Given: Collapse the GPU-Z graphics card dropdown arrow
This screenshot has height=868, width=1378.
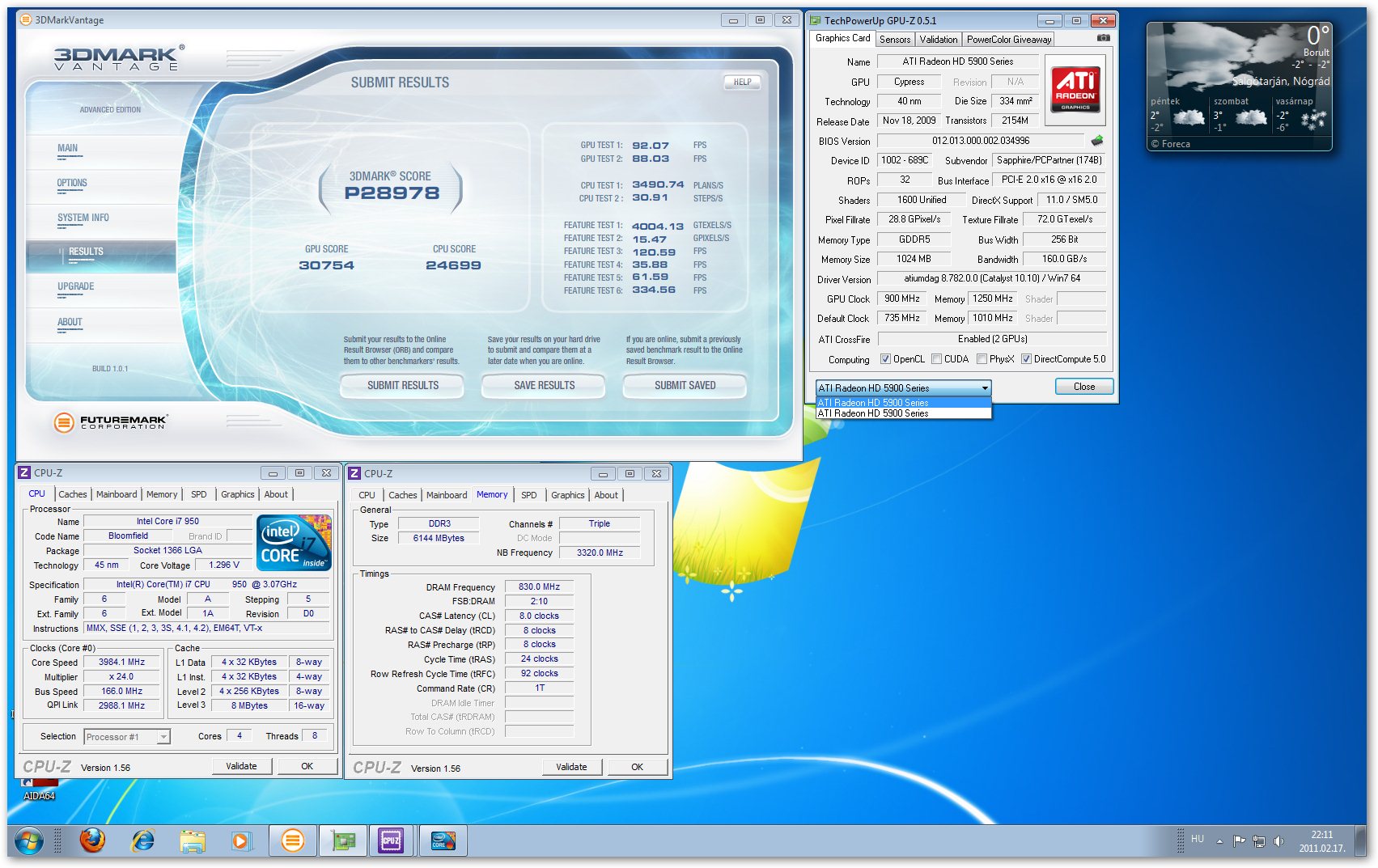Looking at the screenshot, I should click(x=985, y=388).
